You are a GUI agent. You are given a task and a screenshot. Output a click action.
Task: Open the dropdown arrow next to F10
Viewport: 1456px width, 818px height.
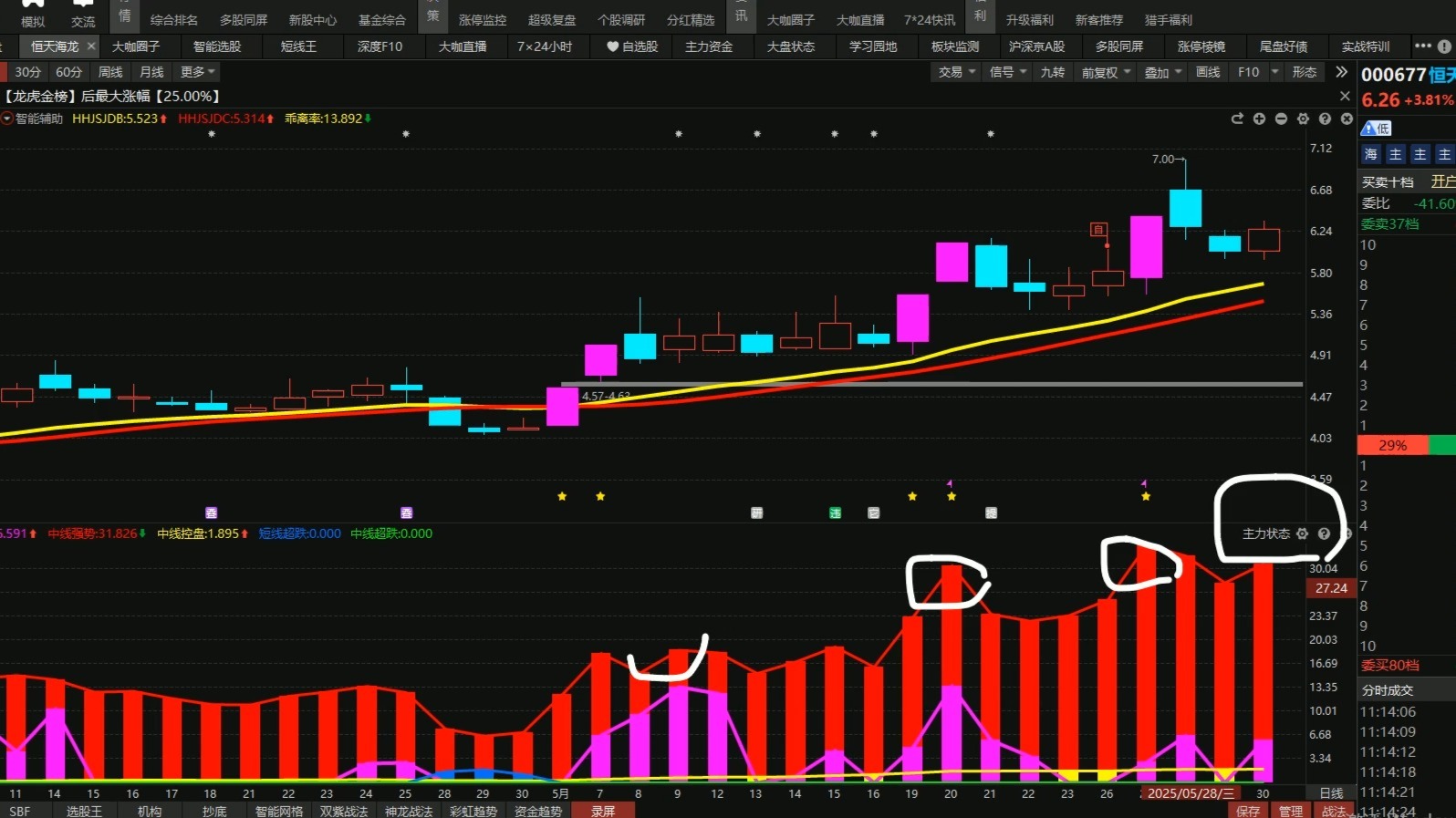(x=1274, y=72)
